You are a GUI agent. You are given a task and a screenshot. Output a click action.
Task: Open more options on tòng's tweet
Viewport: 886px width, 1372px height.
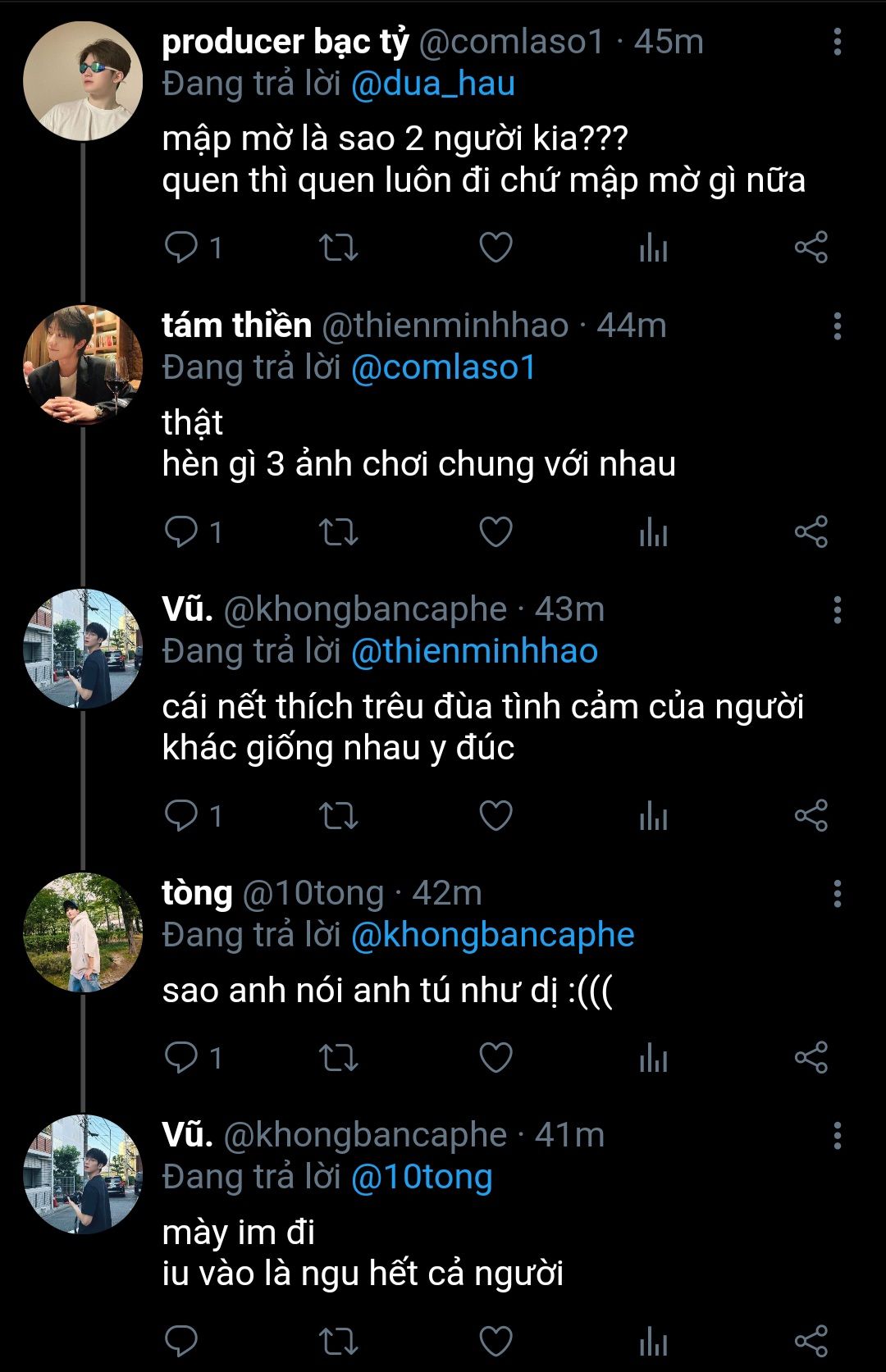point(837,894)
